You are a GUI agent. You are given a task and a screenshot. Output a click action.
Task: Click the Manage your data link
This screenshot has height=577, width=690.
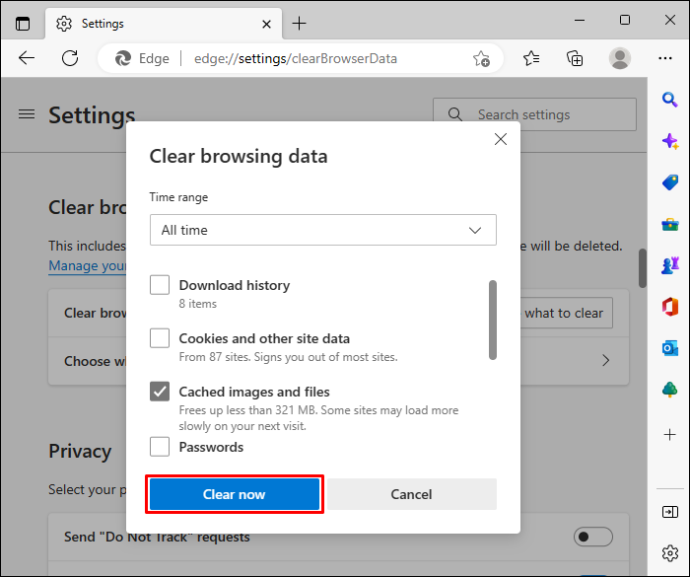(x=87, y=265)
